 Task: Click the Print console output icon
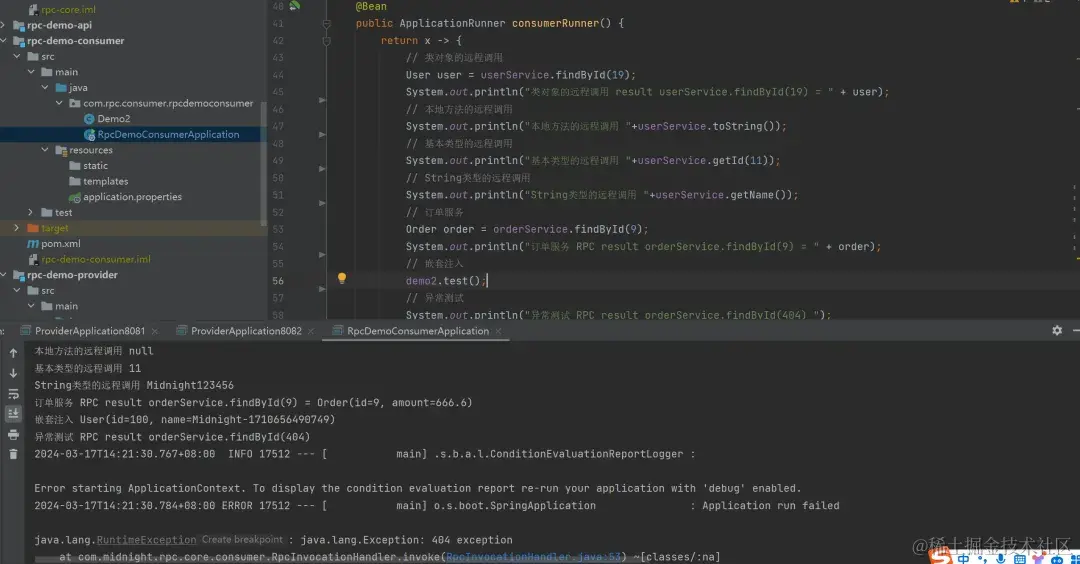tap(13, 435)
